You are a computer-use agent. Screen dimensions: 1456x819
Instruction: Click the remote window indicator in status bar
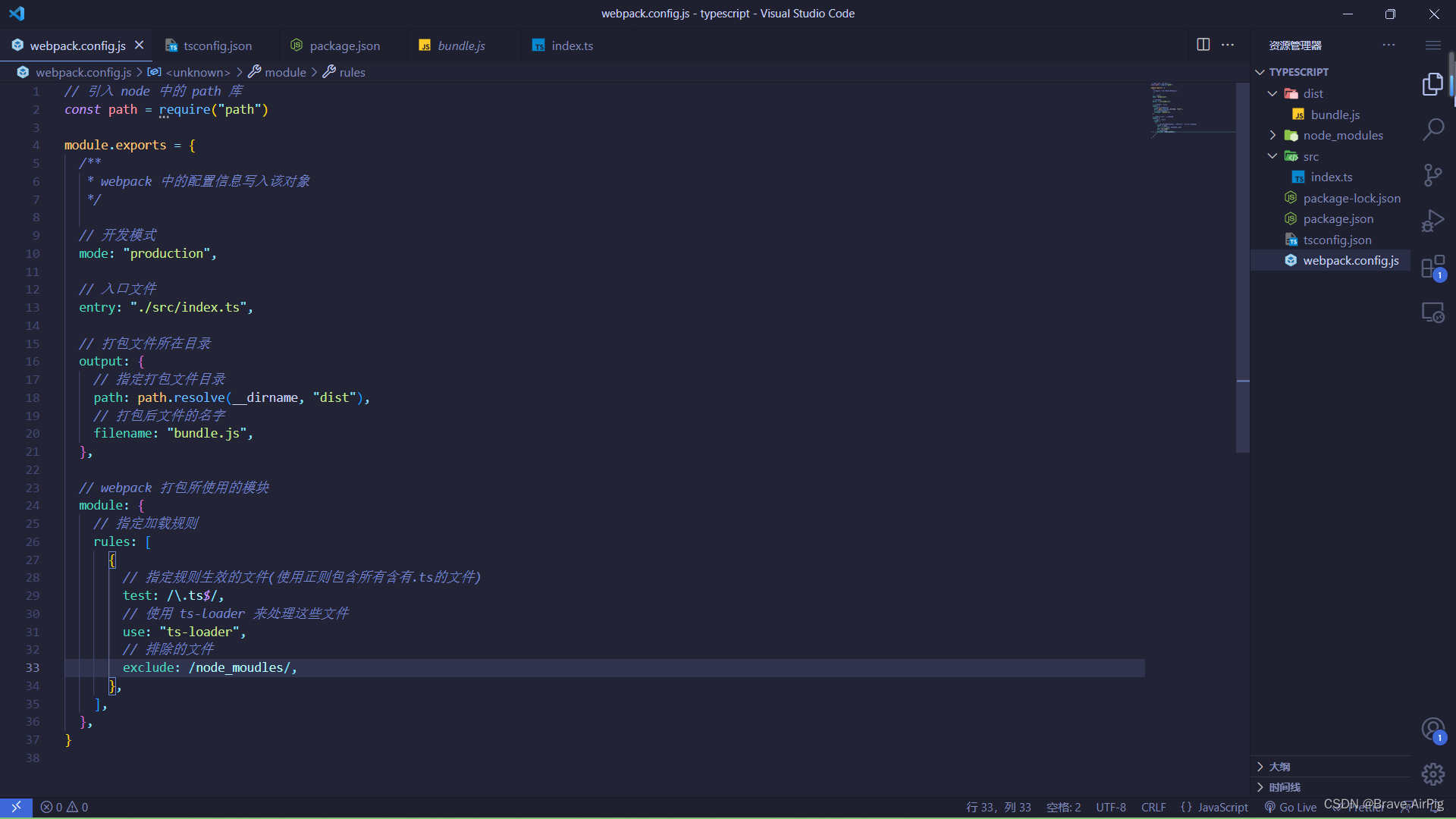[16, 807]
